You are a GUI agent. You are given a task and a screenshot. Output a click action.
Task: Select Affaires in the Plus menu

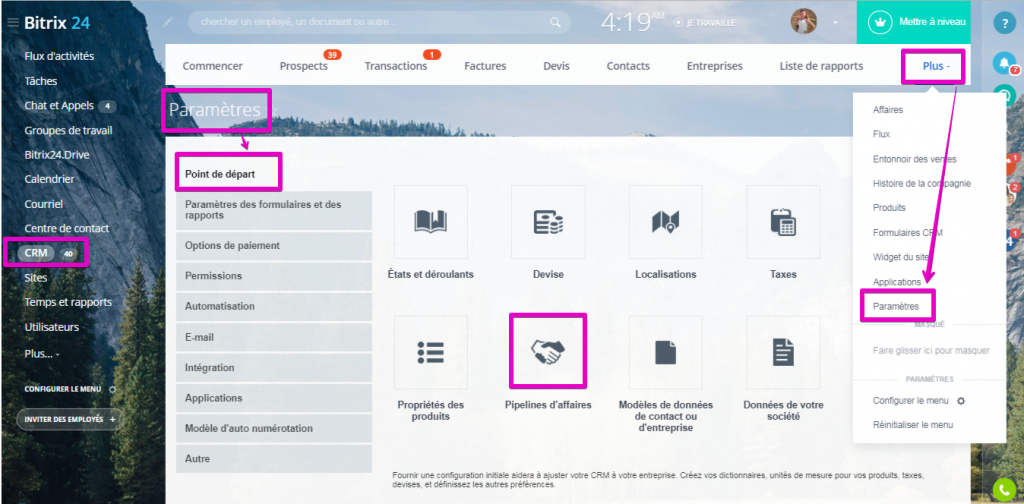click(888, 110)
